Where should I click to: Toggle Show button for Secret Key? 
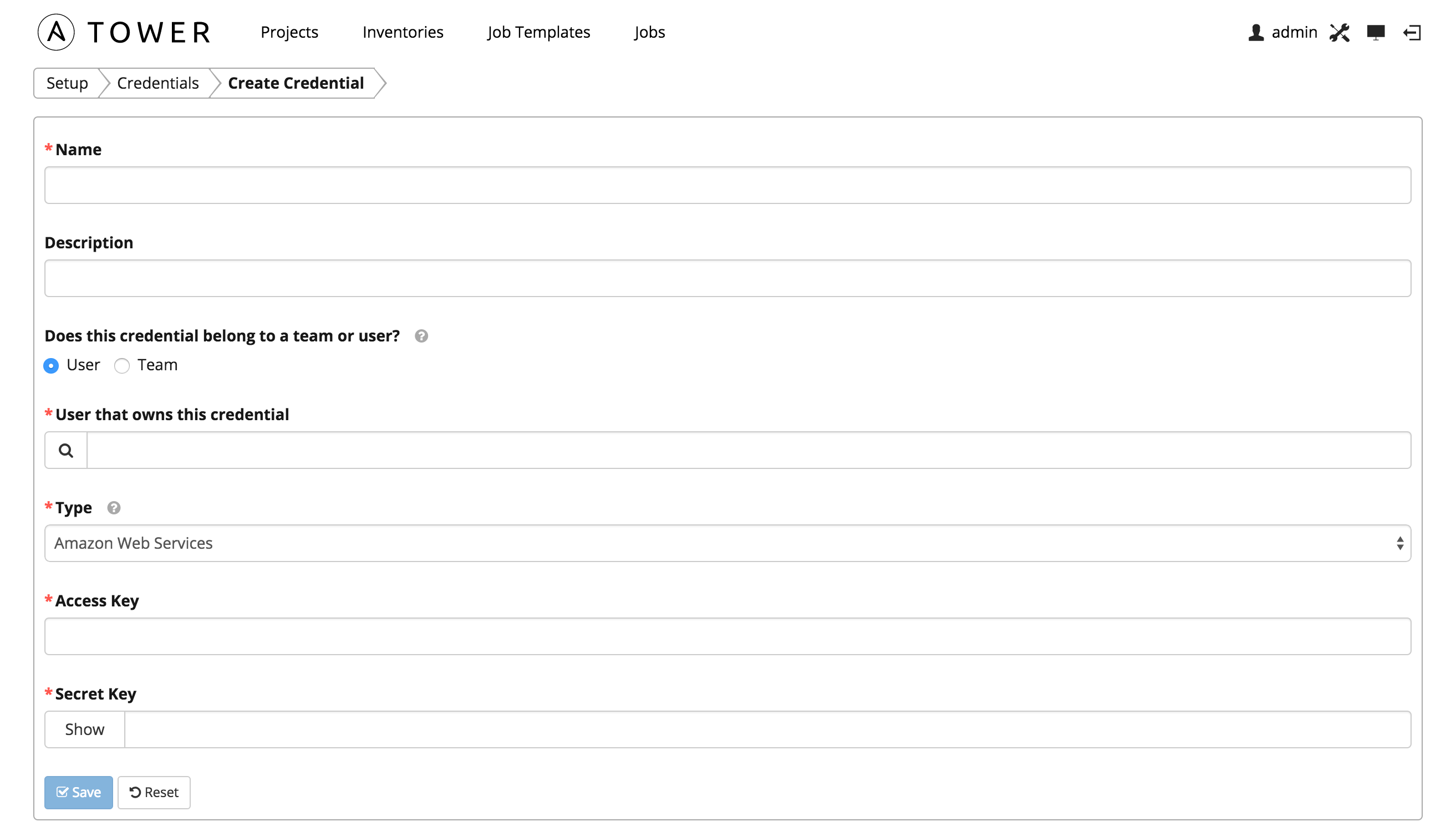pos(85,729)
